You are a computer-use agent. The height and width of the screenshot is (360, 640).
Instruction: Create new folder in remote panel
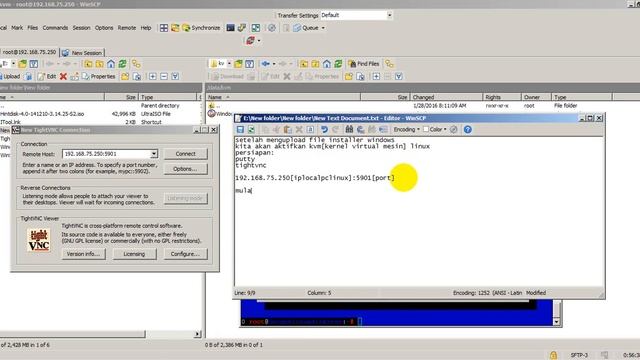(349, 76)
